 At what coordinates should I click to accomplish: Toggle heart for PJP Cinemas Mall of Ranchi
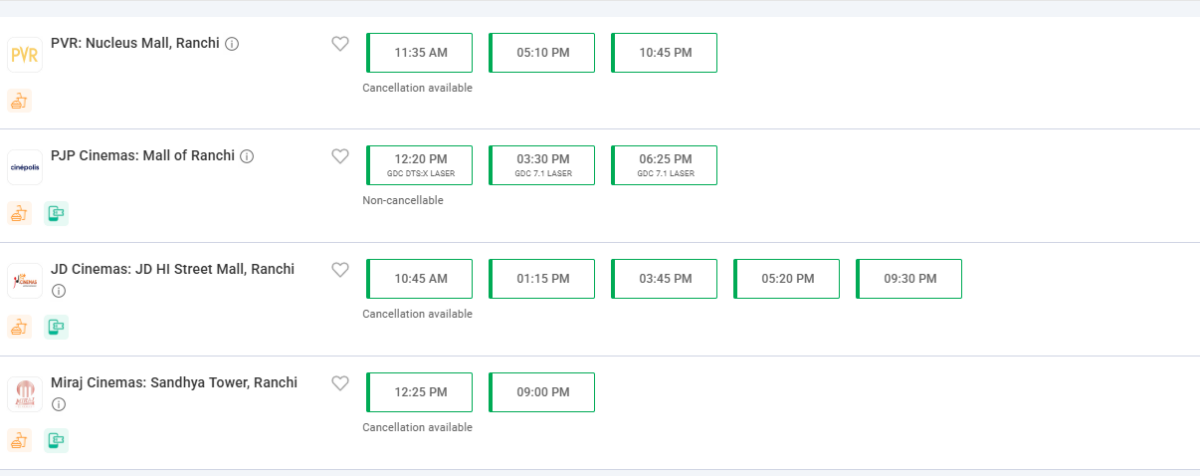340,156
